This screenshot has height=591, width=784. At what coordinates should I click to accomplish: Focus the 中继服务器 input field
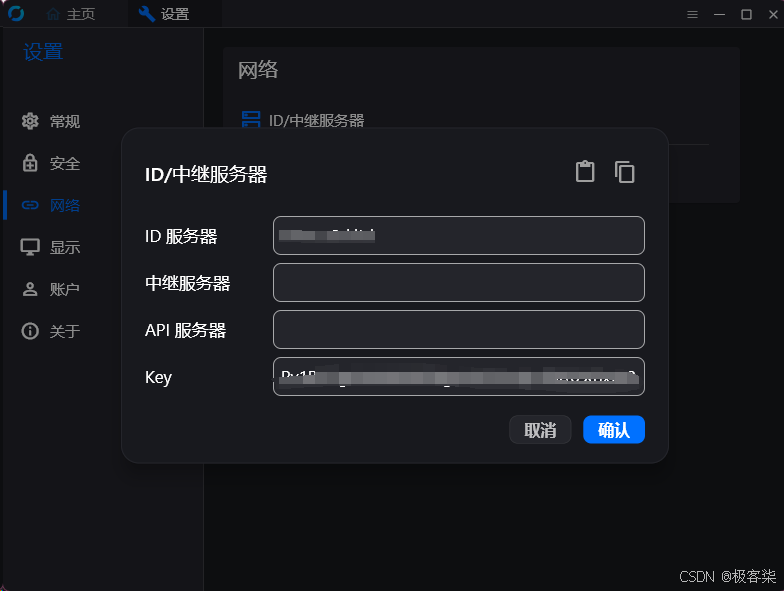458,282
